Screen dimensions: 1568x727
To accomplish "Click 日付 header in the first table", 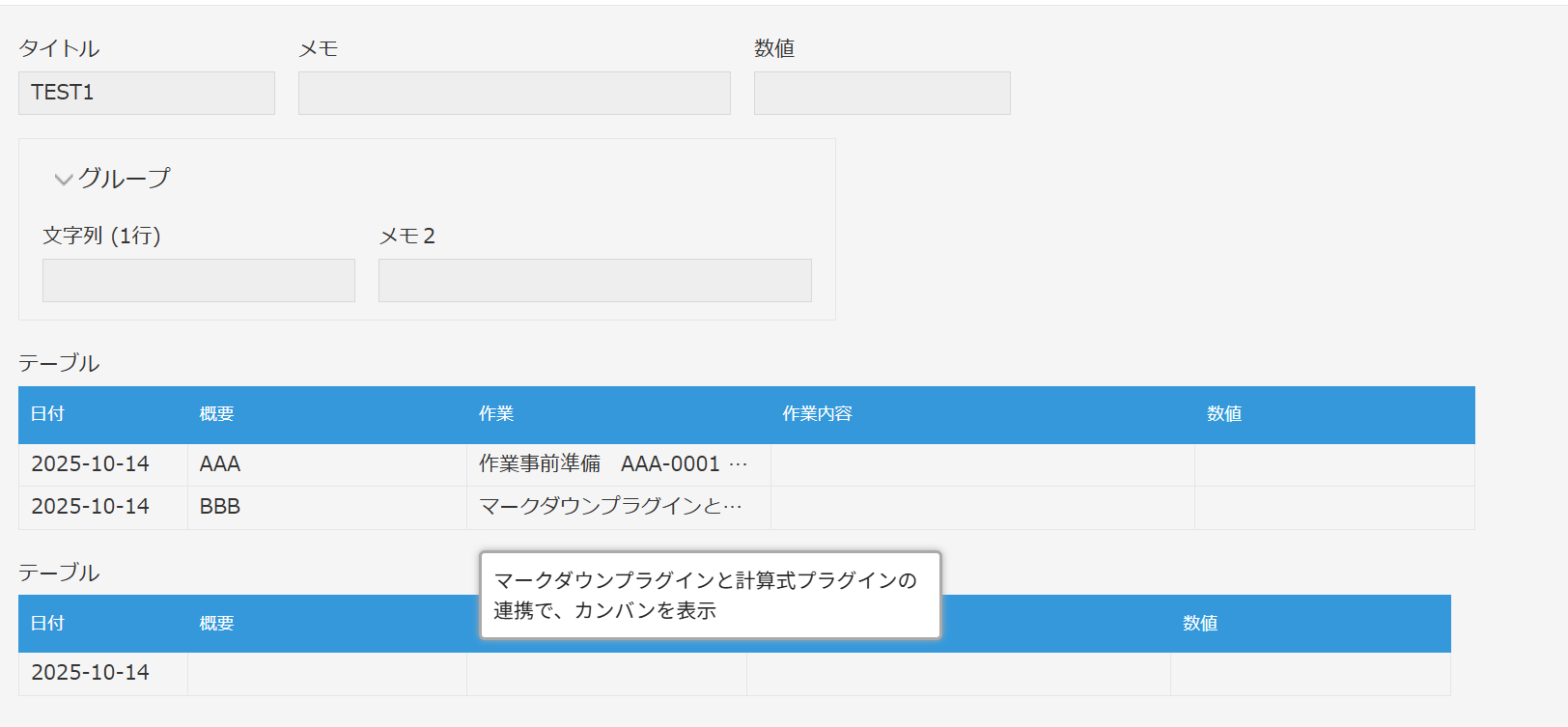I will click(x=47, y=414).
